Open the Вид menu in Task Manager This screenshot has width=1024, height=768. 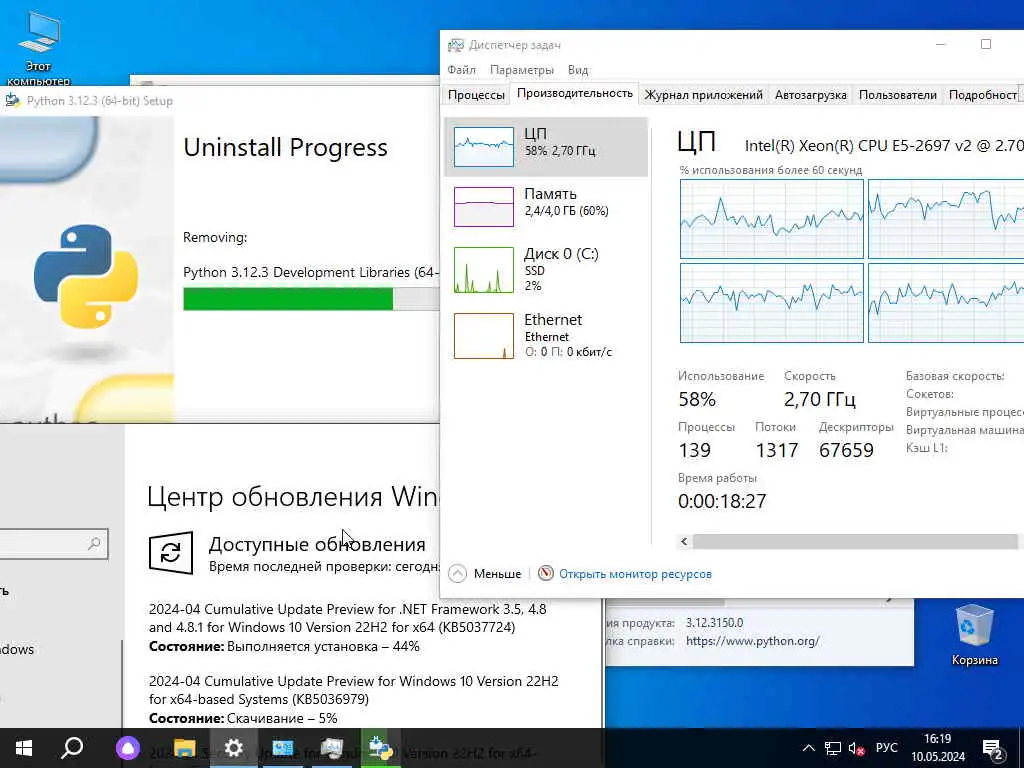(x=578, y=70)
